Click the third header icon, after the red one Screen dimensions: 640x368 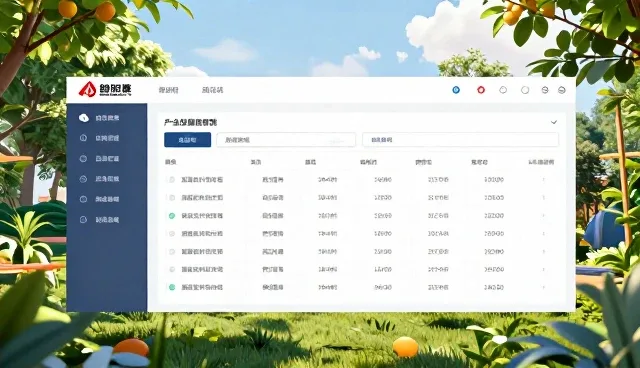(x=503, y=90)
